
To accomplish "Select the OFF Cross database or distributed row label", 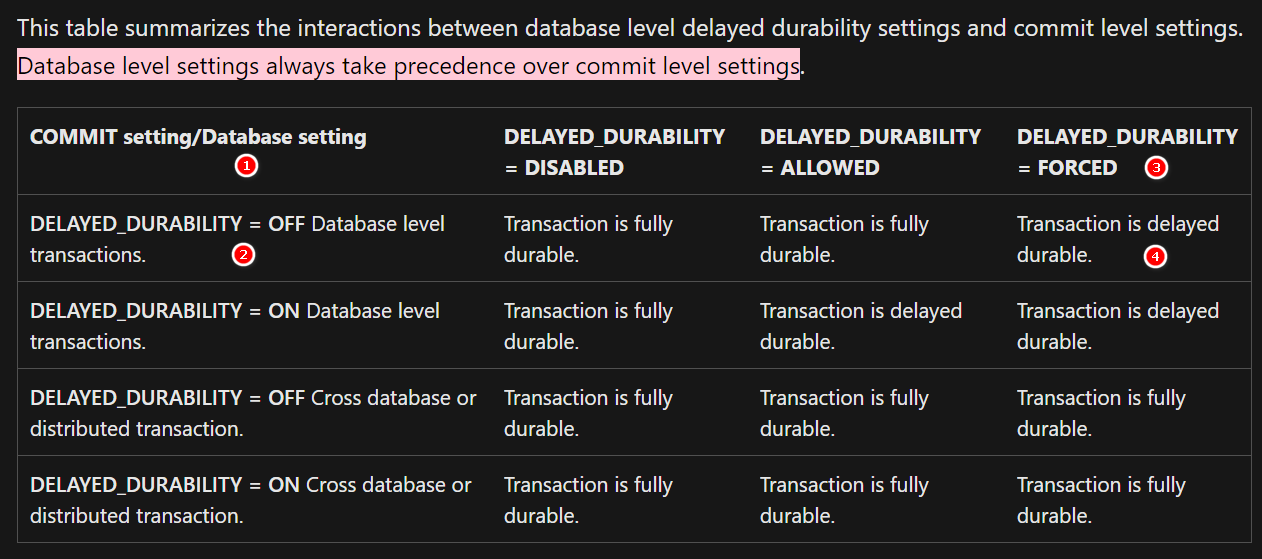I will (x=253, y=413).
